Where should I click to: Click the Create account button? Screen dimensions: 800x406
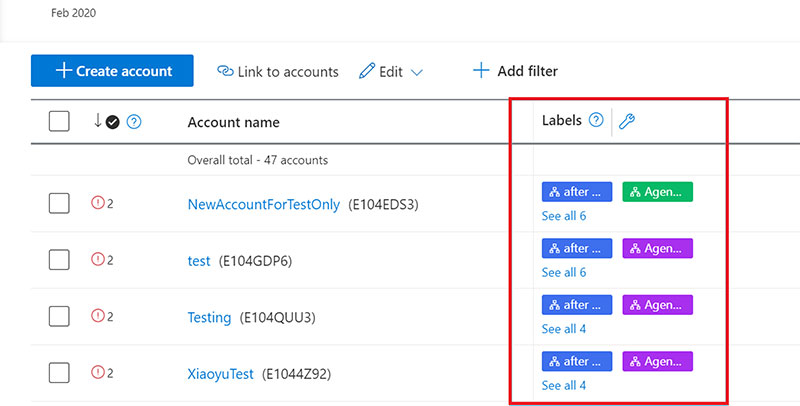point(112,70)
